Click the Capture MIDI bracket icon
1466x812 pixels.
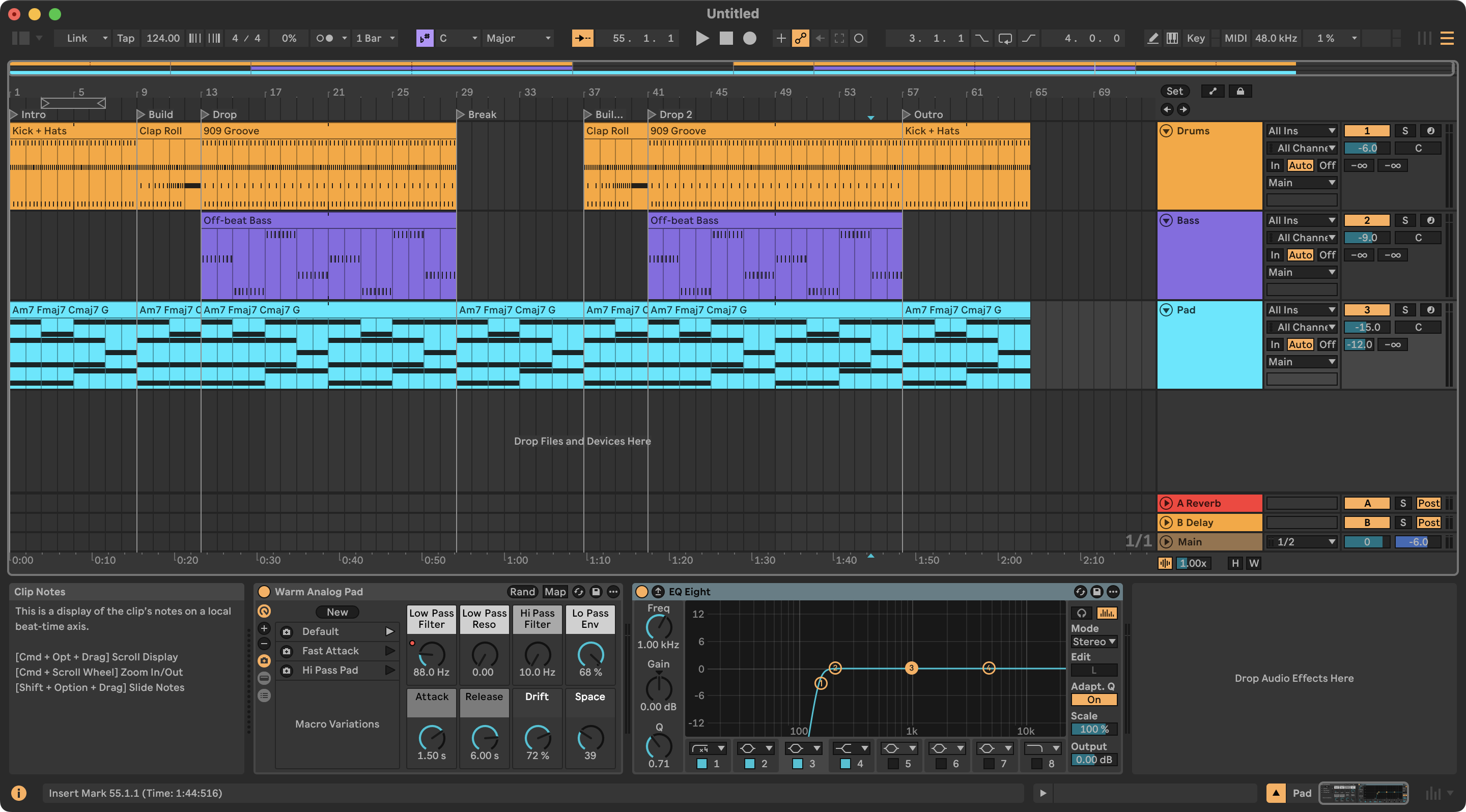(x=839, y=38)
